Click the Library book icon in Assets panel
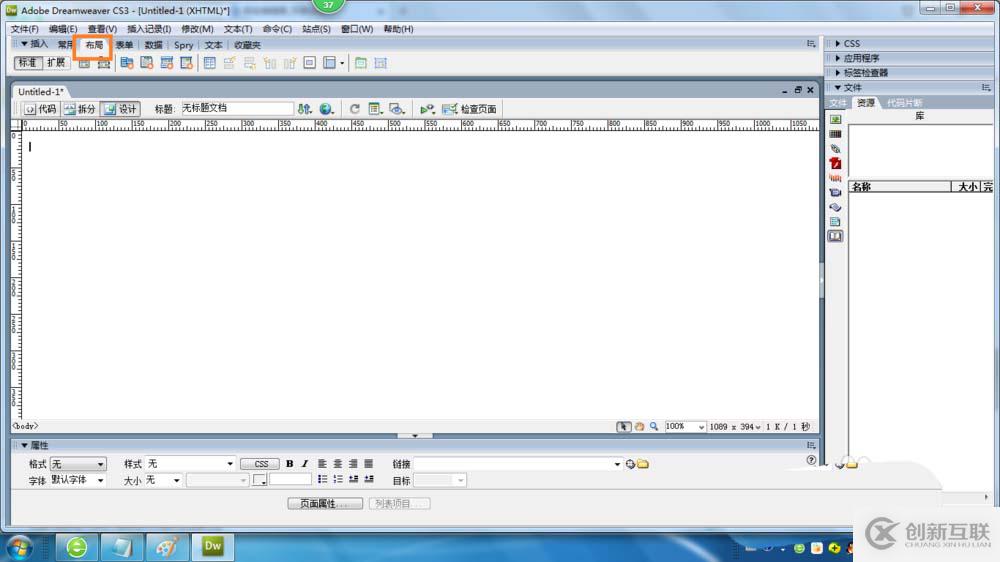The image size is (1000, 562). point(835,237)
